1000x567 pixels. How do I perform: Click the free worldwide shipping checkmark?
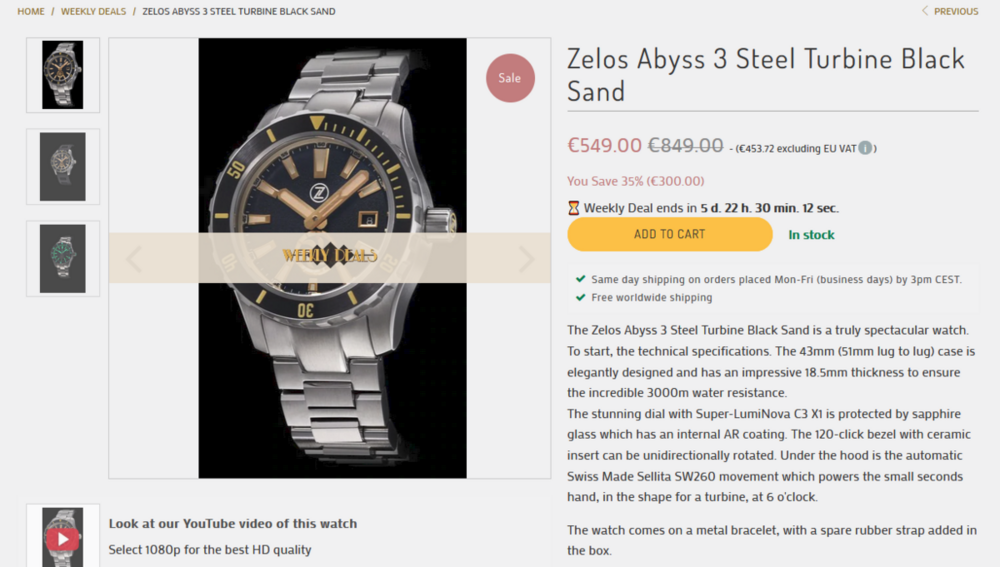pos(581,297)
